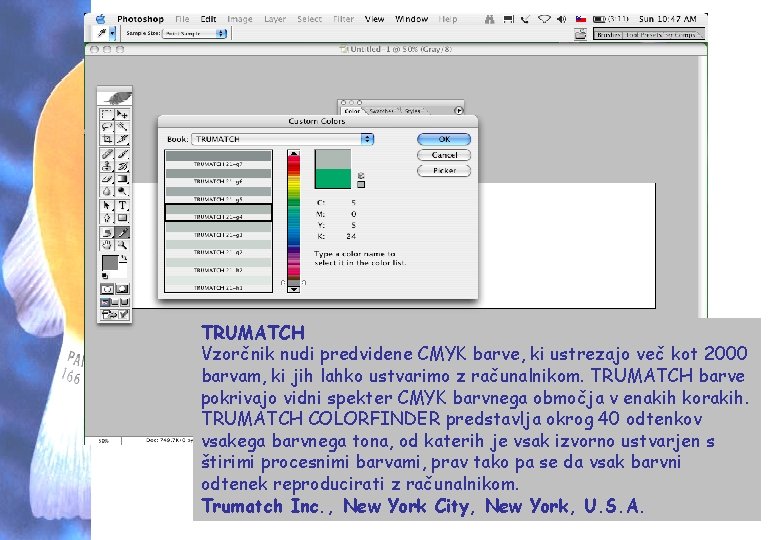Switch to the Styles palette tab

(412, 111)
